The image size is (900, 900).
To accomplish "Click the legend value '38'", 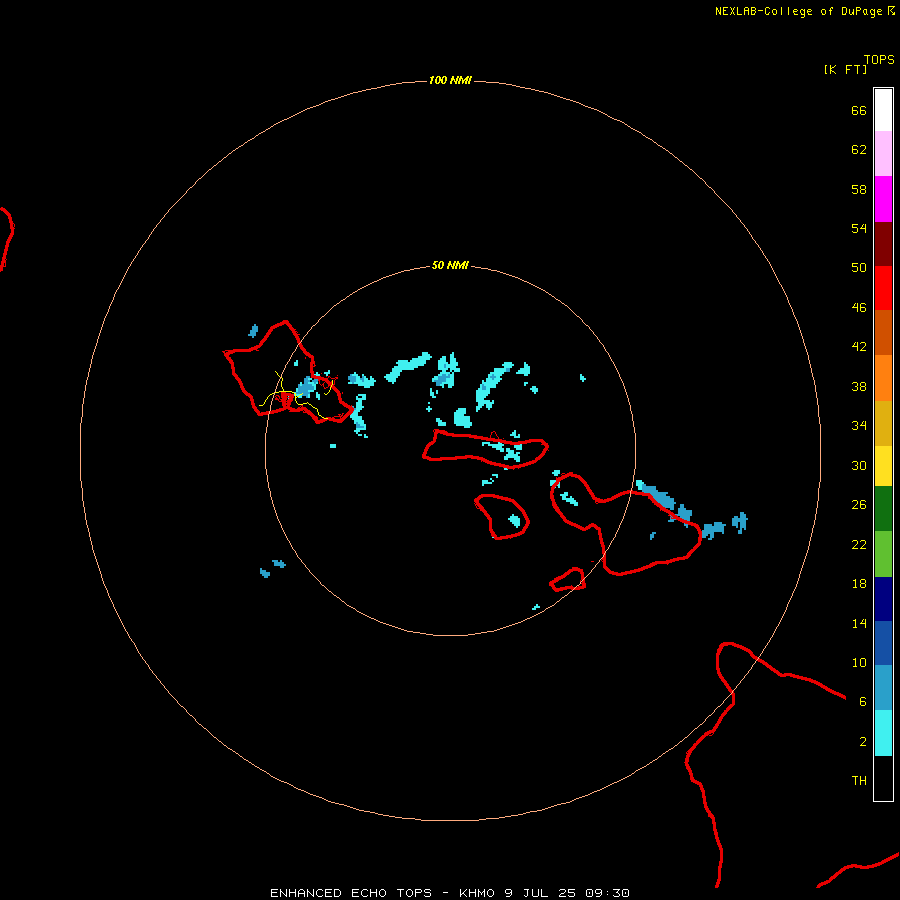I will [x=859, y=386].
